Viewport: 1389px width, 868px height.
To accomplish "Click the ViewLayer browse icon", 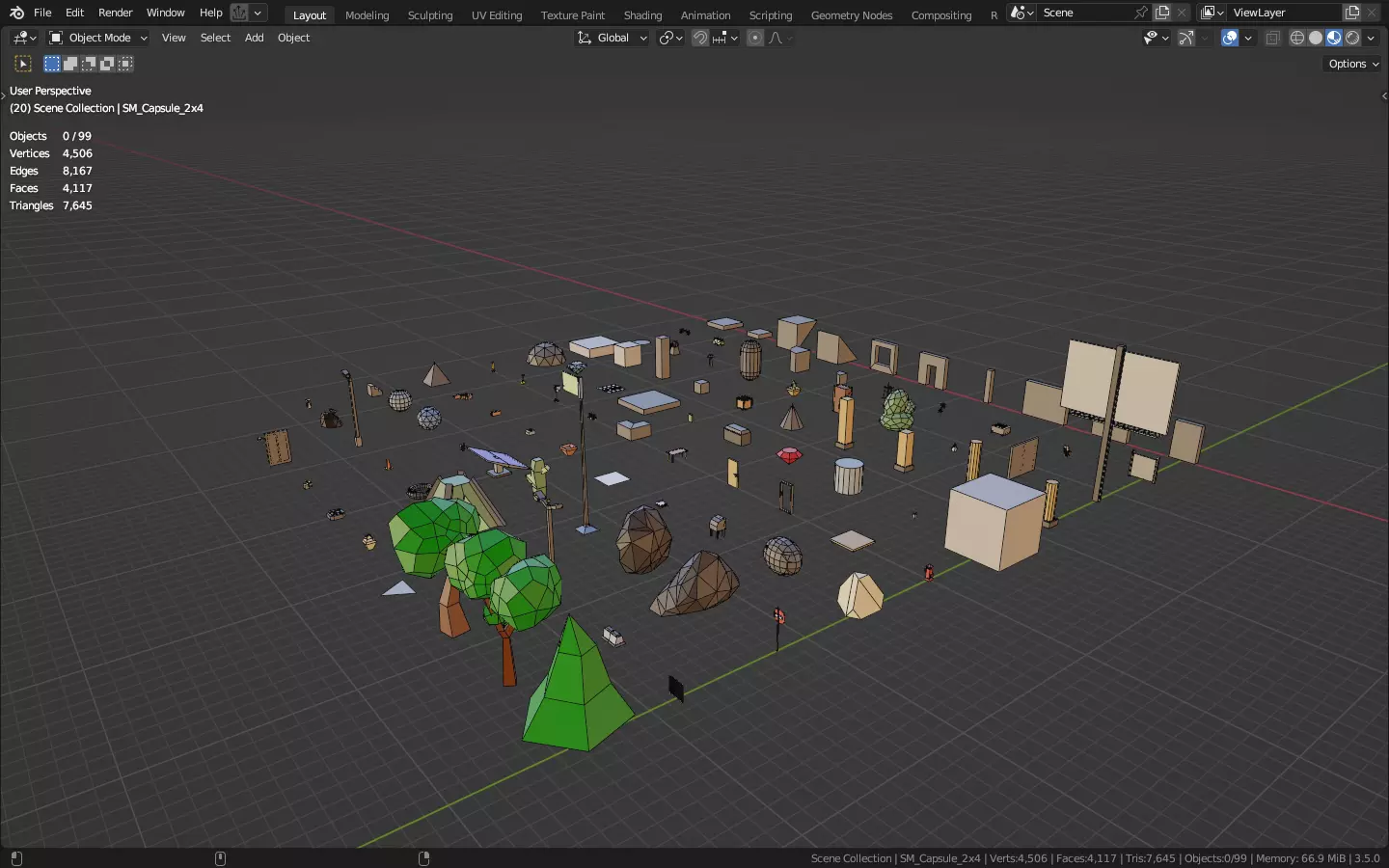I will [1212, 13].
